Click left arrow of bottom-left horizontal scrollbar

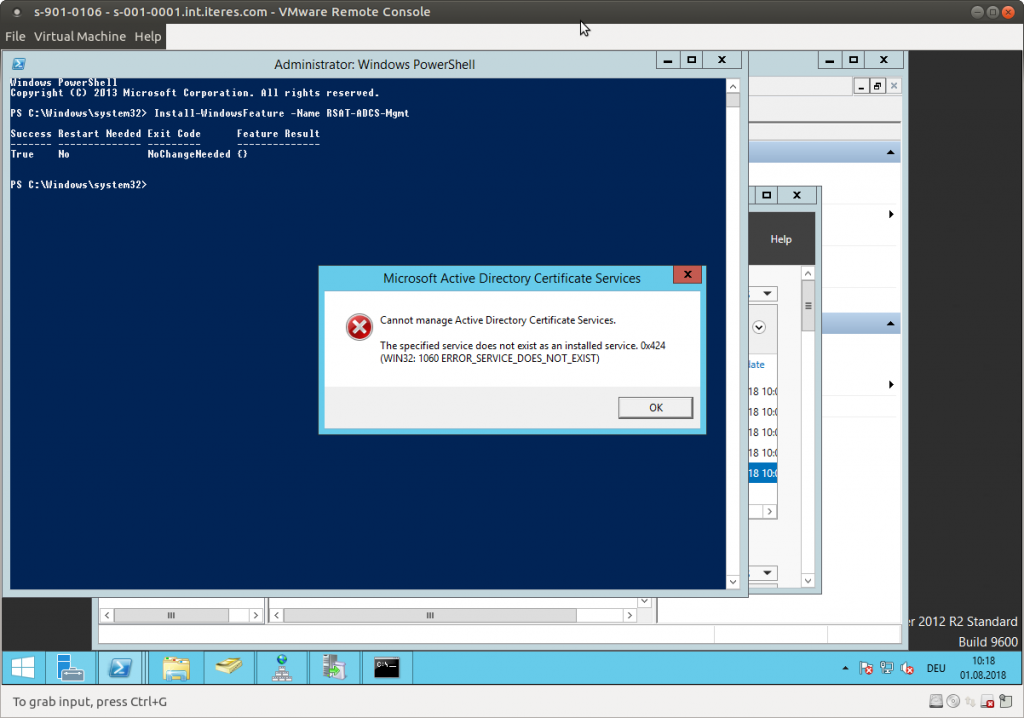(x=107, y=615)
